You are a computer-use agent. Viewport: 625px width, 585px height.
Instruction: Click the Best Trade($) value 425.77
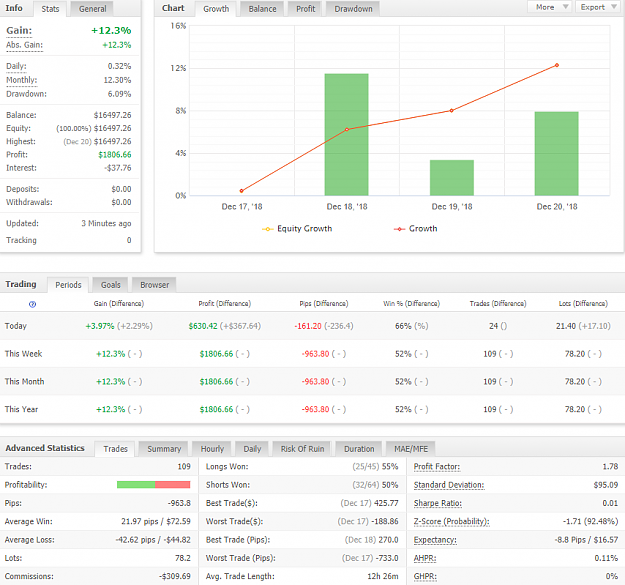(386, 503)
